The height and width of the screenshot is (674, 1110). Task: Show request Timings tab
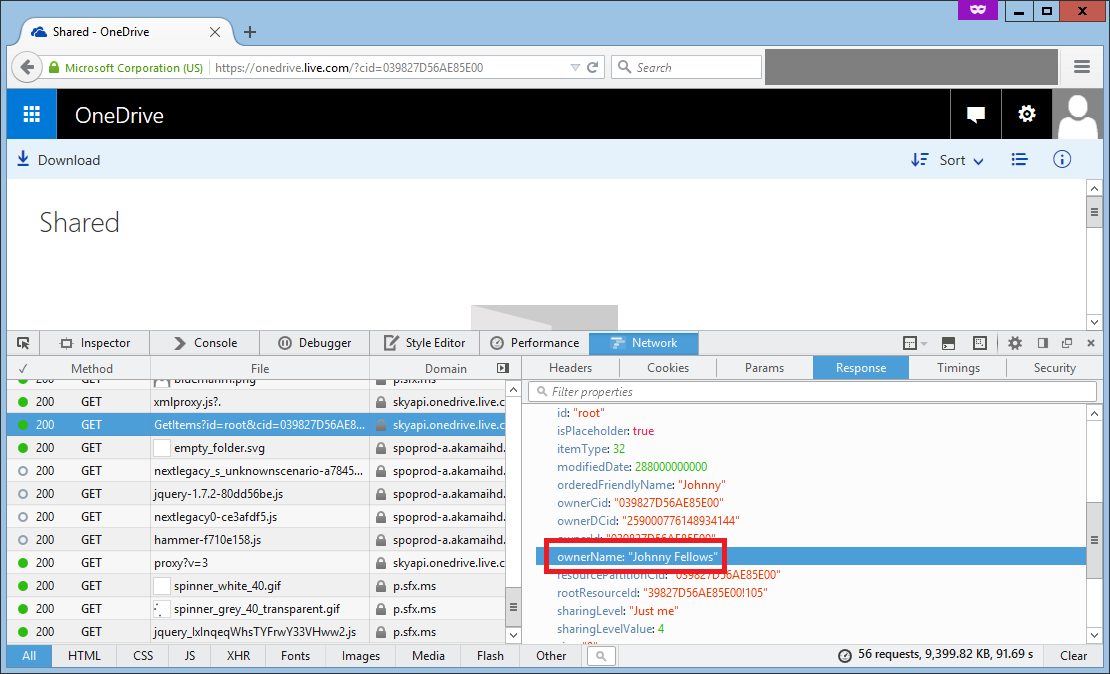[958, 367]
